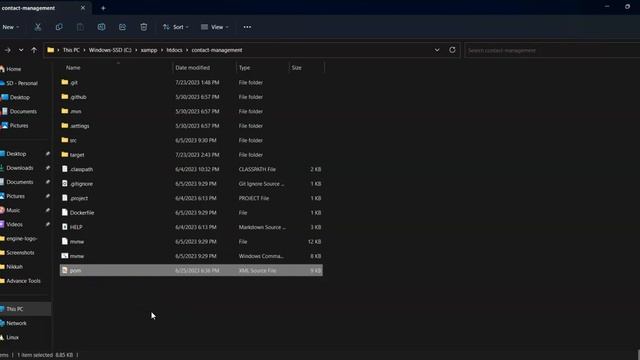Sort by Size column header
640x360 pixels.
(297, 68)
